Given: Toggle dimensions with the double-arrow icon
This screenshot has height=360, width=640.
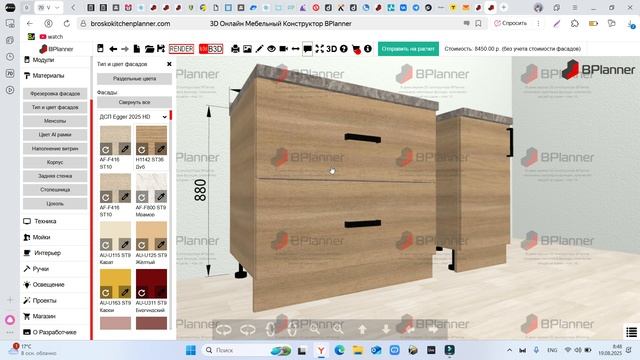Looking at the screenshot, I should coord(295,49).
